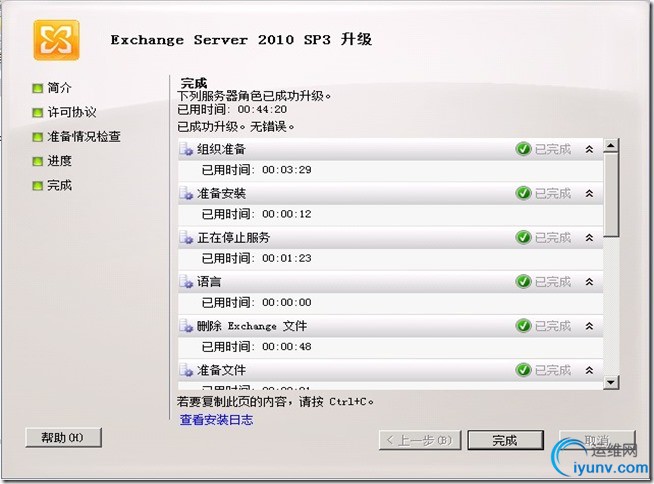Image resolution: width=654 pixels, height=484 pixels.
Task: Open the 查看安装日志 link
Action: pos(216,420)
